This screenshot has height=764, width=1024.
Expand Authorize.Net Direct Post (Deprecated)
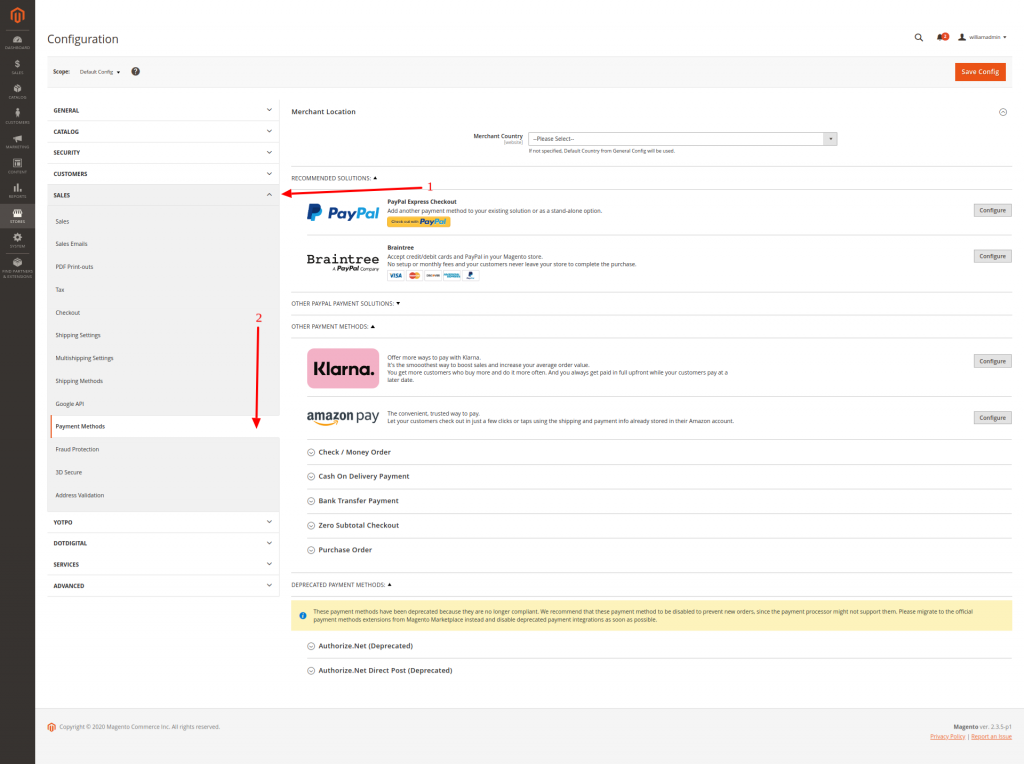[x=385, y=670]
